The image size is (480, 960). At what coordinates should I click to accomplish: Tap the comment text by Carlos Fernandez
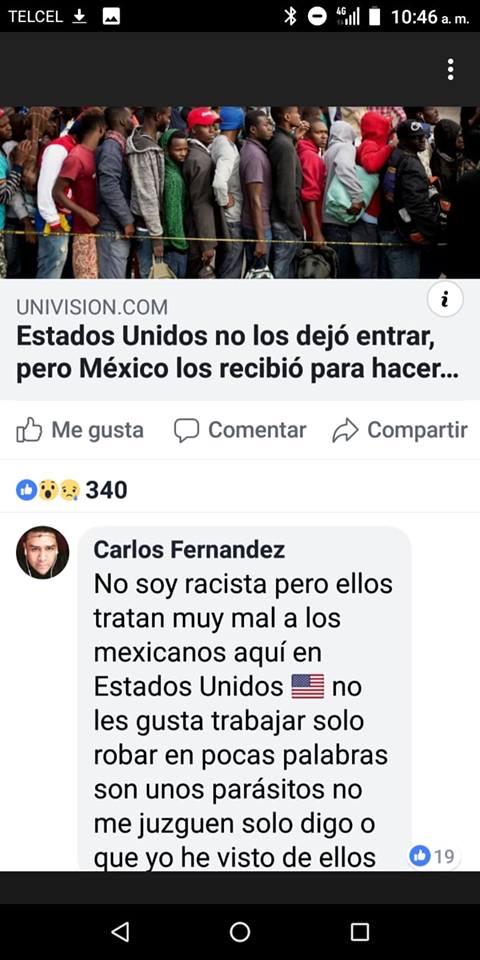click(243, 721)
